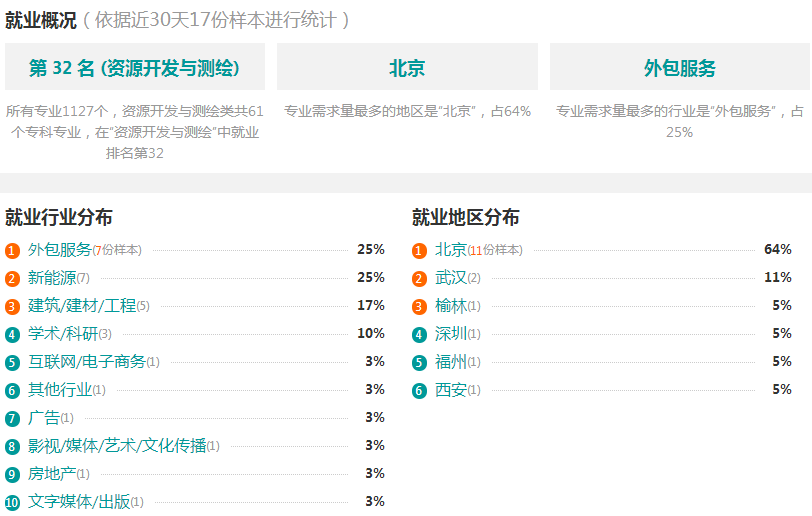
Task: Open the 房地产 industry link
Action: (52, 474)
